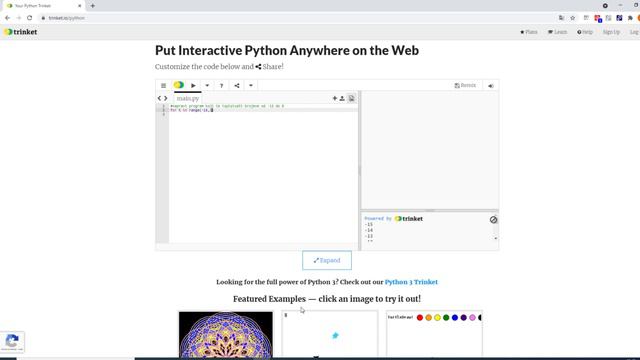Upload a file with the upload icon
This screenshot has height=360, width=640.
pyautogui.click(x=342, y=98)
